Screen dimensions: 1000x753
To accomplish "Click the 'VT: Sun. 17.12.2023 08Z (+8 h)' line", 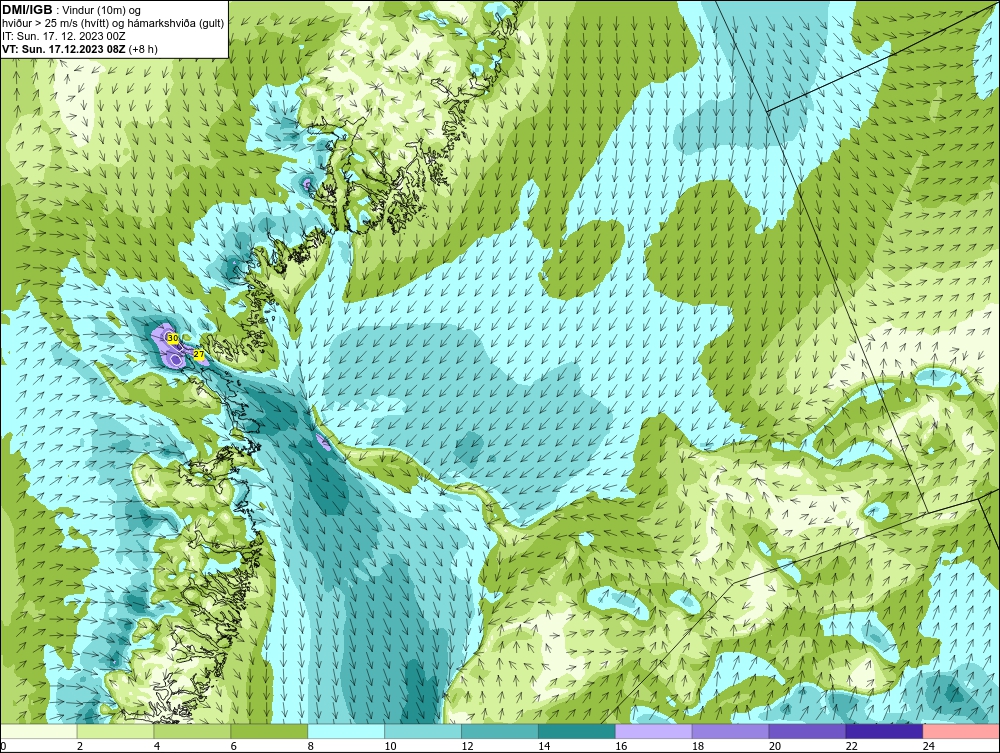I will pyautogui.click(x=80, y=48).
